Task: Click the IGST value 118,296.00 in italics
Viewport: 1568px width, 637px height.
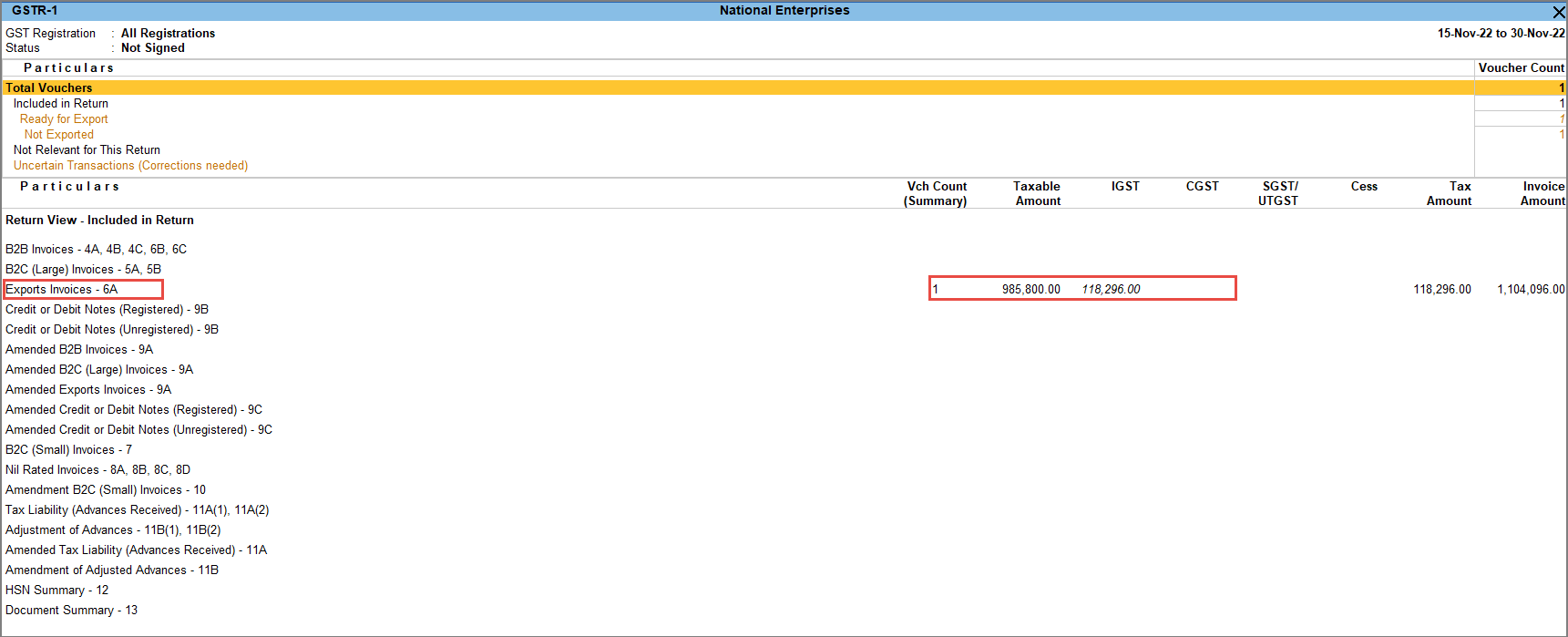Action: [1111, 289]
